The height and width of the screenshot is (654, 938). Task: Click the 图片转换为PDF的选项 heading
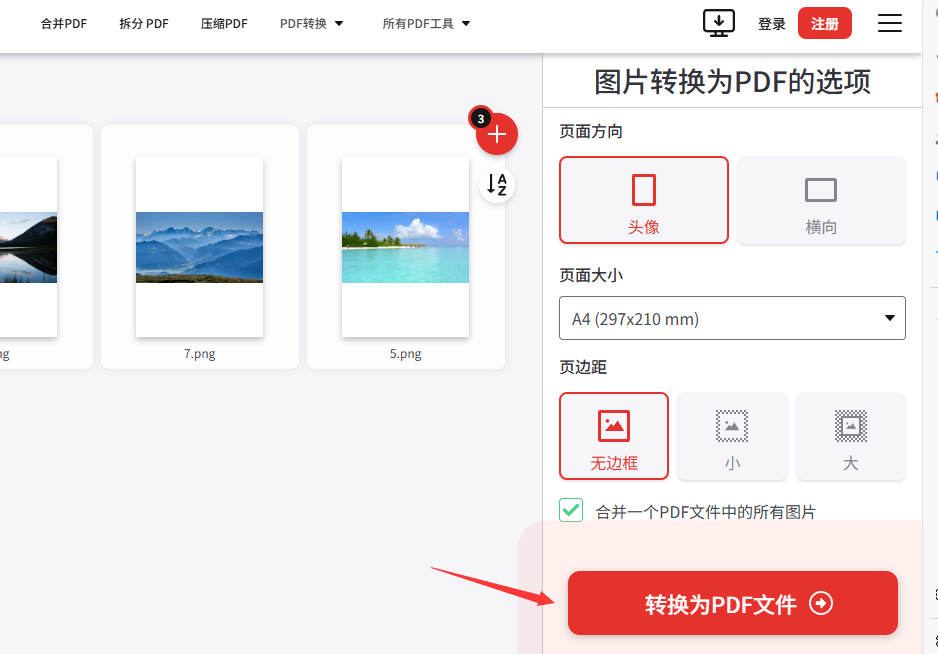coord(732,81)
